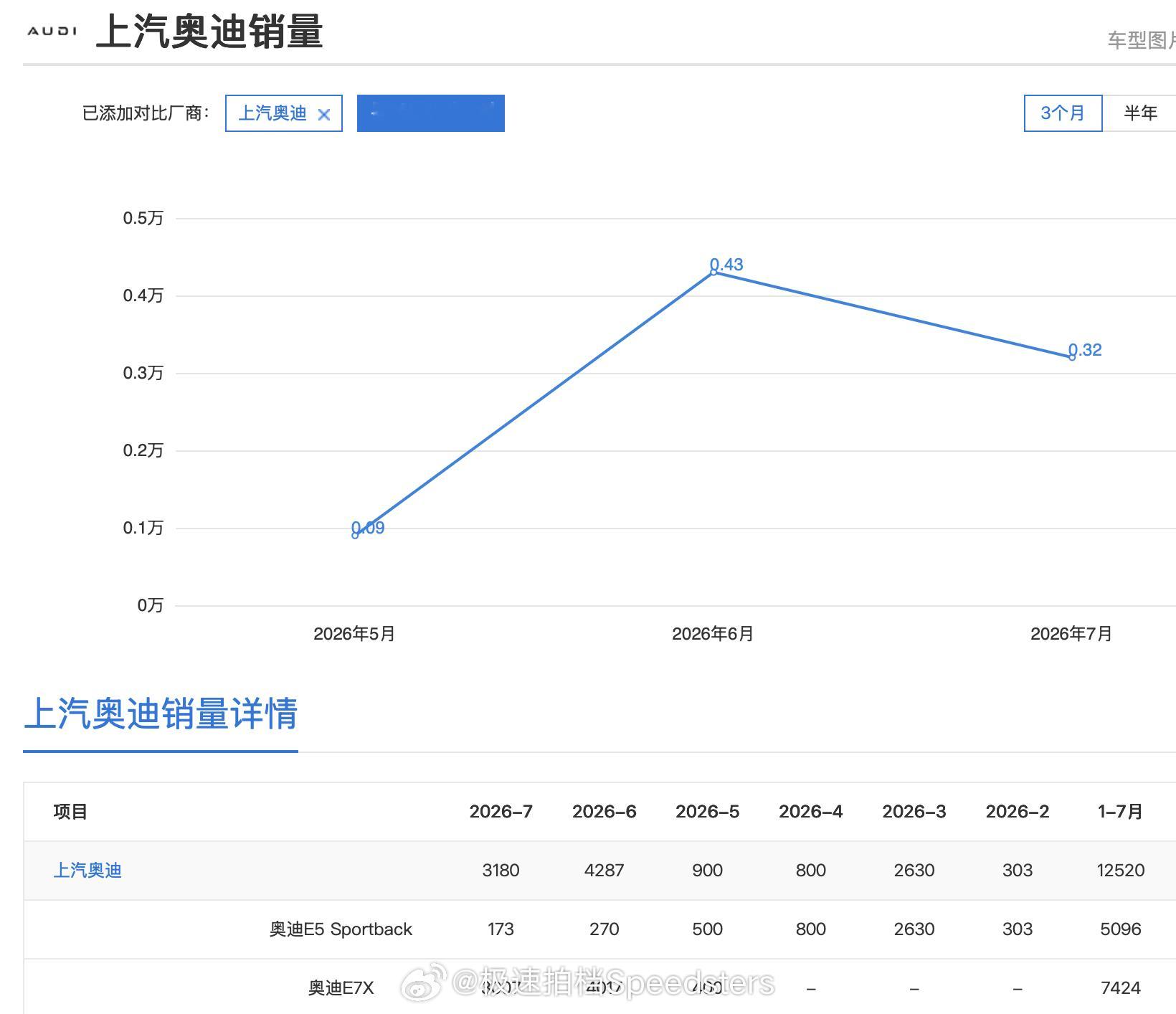Switch chart range to 半年

coord(1140,113)
